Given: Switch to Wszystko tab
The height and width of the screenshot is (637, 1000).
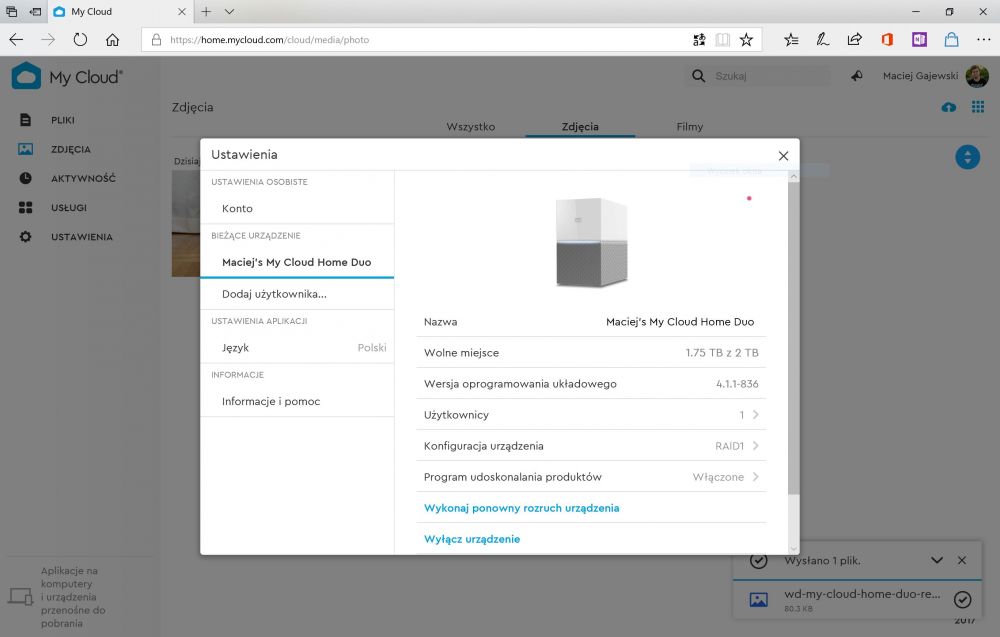Looking at the screenshot, I should pyautogui.click(x=471, y=127).
